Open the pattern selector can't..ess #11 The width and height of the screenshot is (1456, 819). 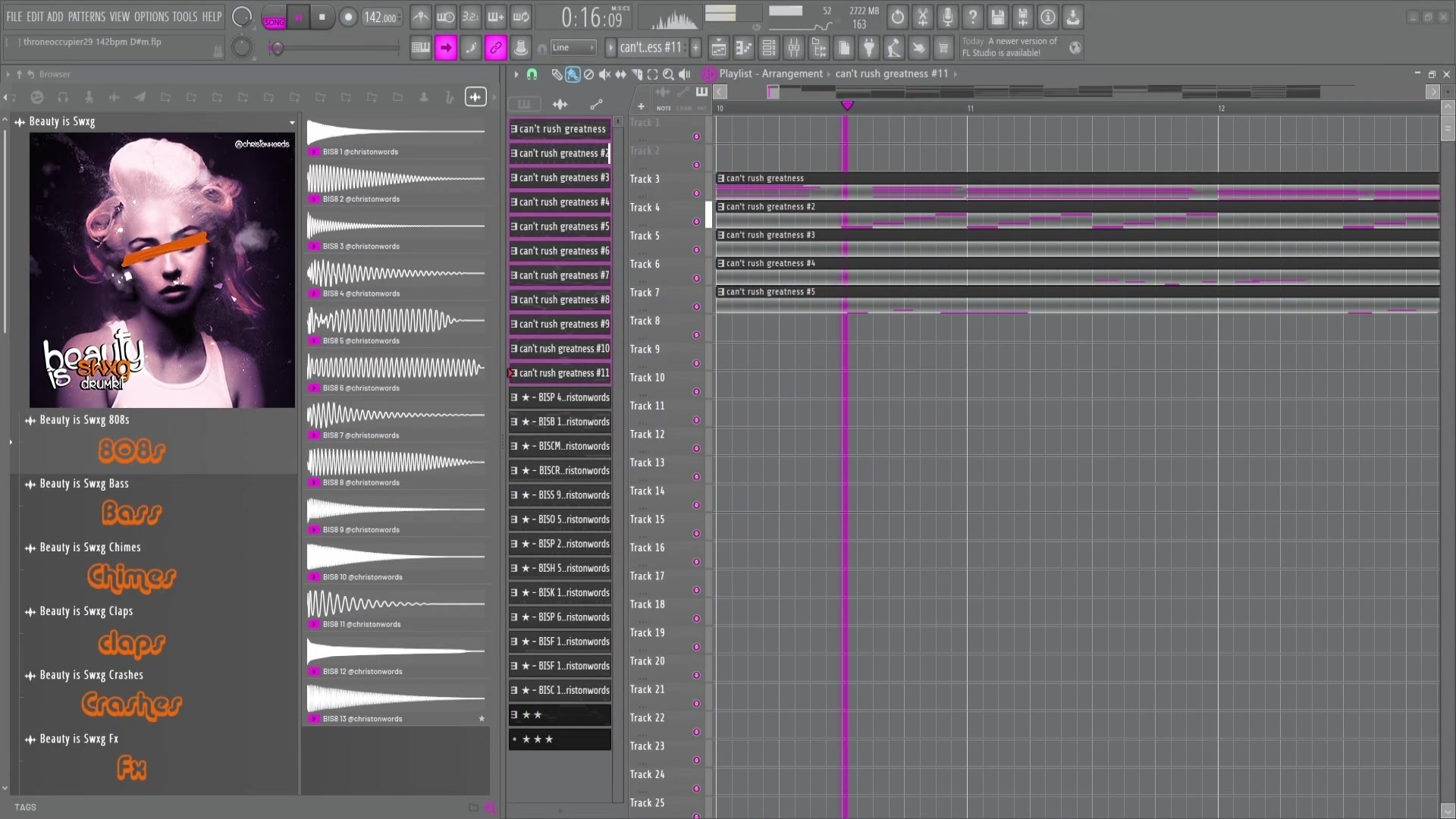pyautogui.click(x=651, y=48)
